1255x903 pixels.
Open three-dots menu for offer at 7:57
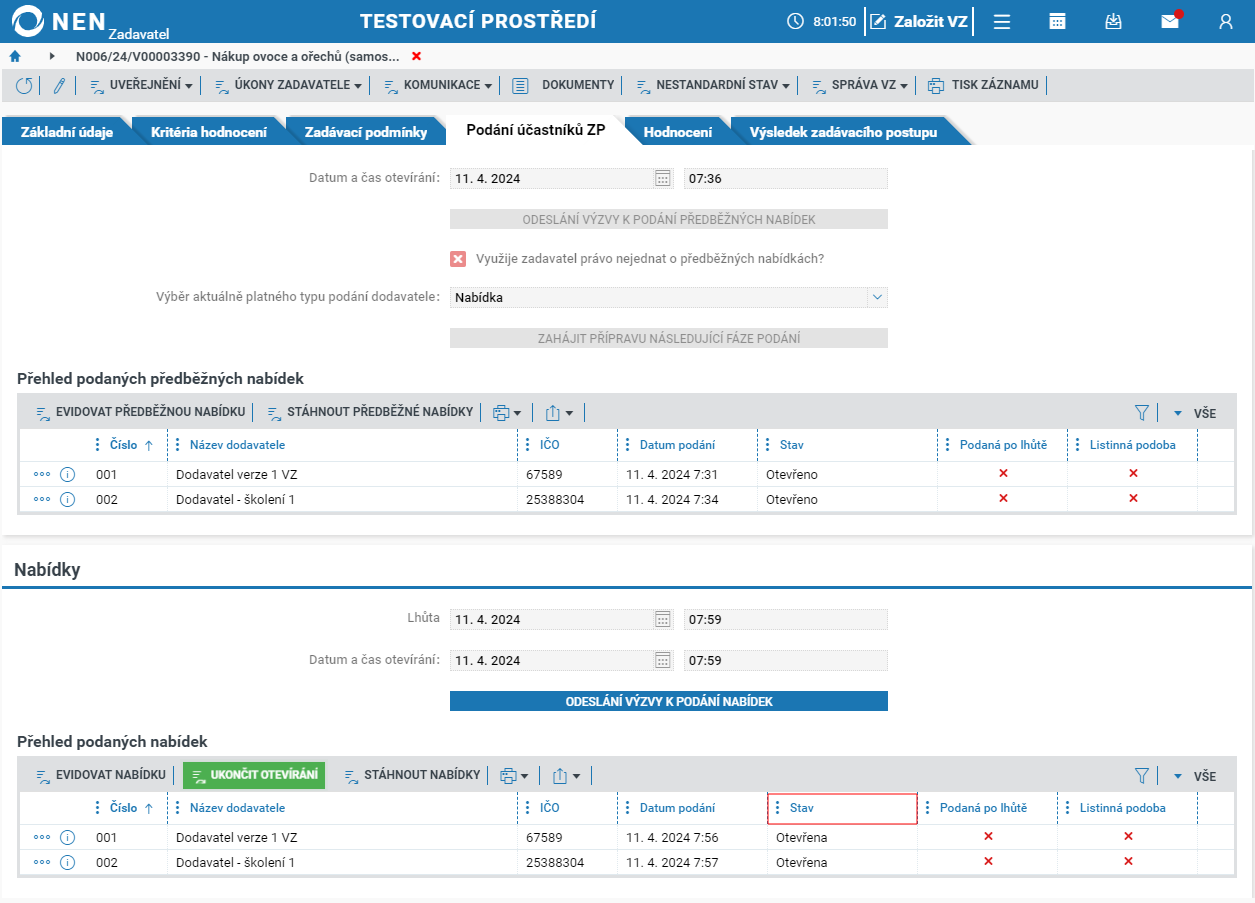(x=42, y=862)
